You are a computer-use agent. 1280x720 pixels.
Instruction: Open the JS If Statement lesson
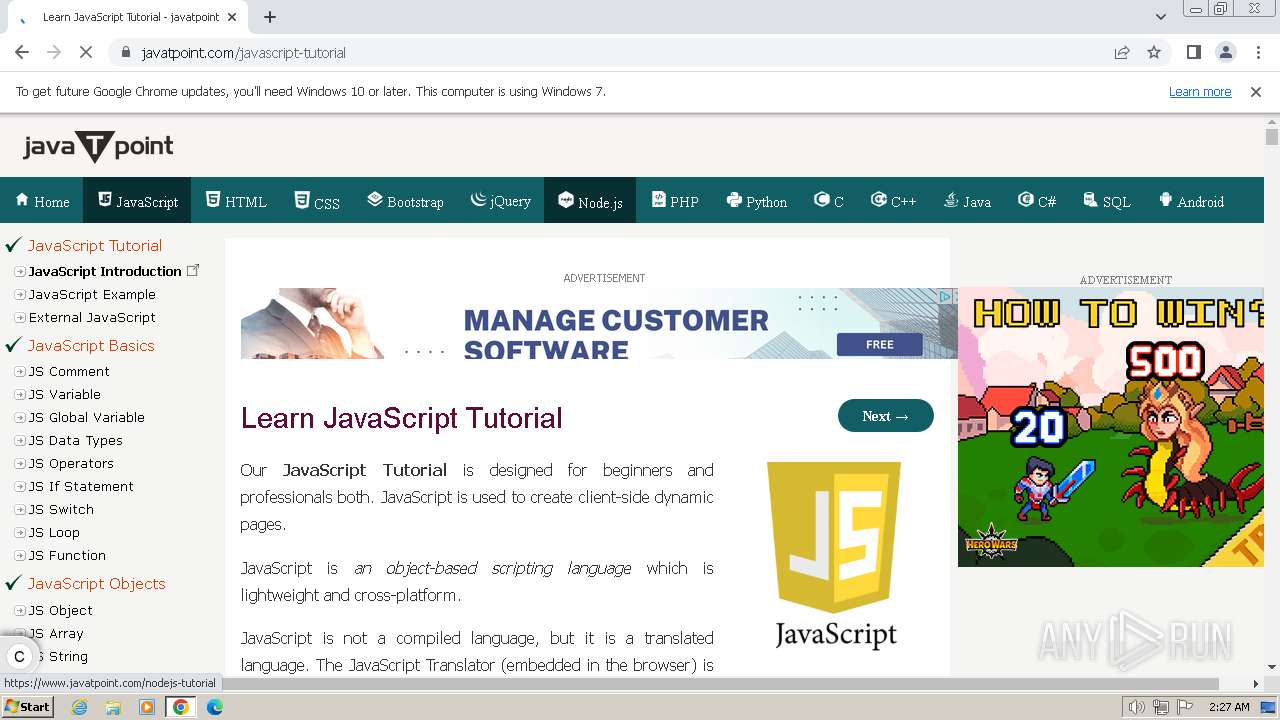(x=81, y=486)
